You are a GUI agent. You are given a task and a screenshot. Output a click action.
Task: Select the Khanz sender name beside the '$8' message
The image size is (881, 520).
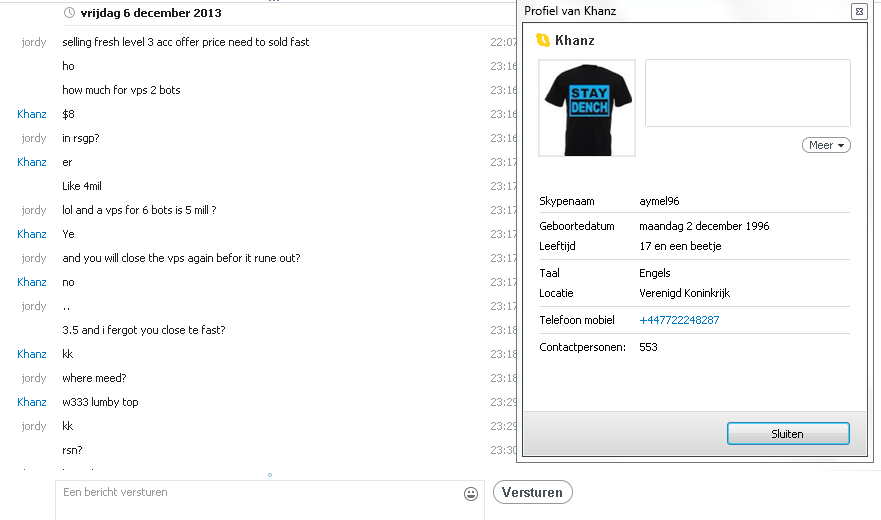click(32, 114)
